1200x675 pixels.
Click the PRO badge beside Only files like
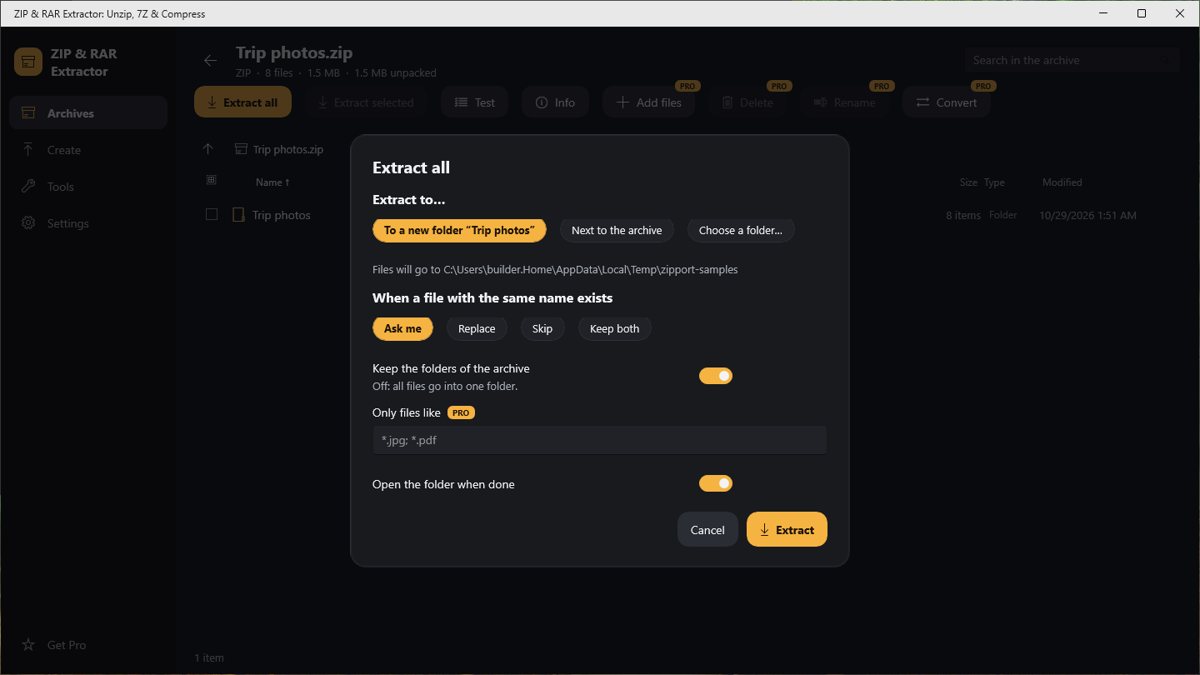coord(460,412)
